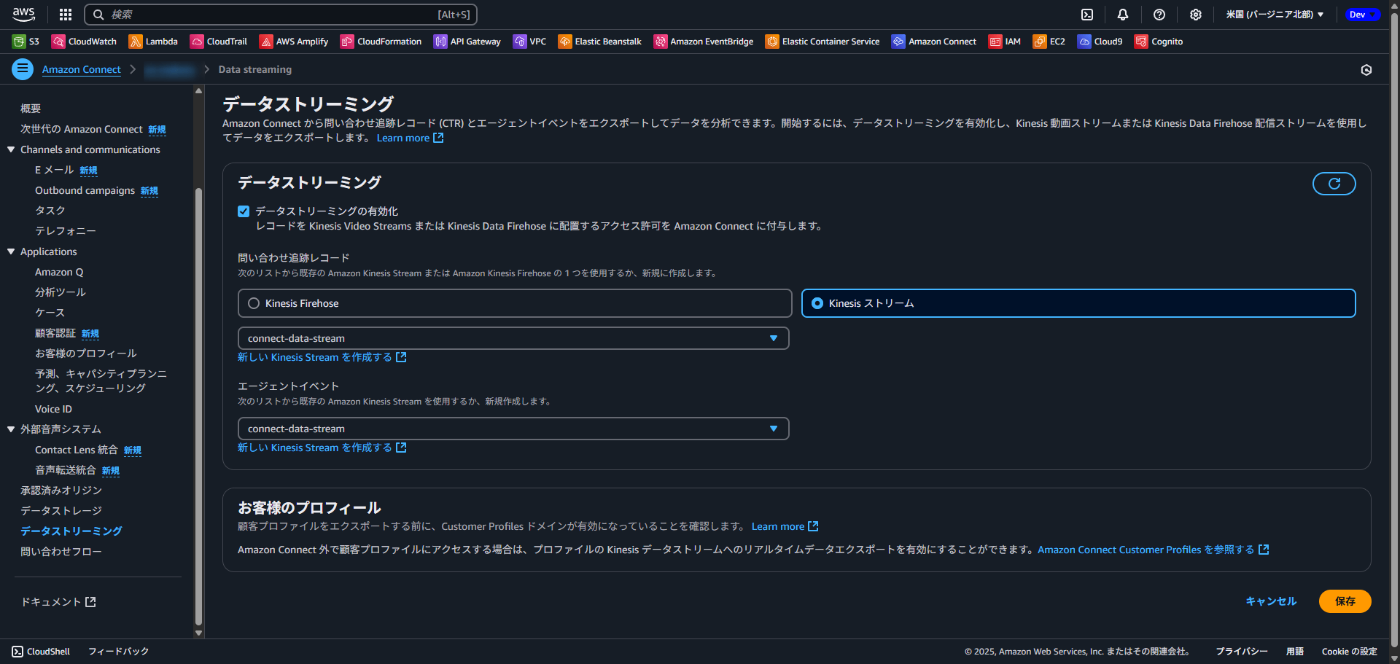Open Learn more link in お客様のプロフィール
The image size is (1400, 664).
pos(785,526)
